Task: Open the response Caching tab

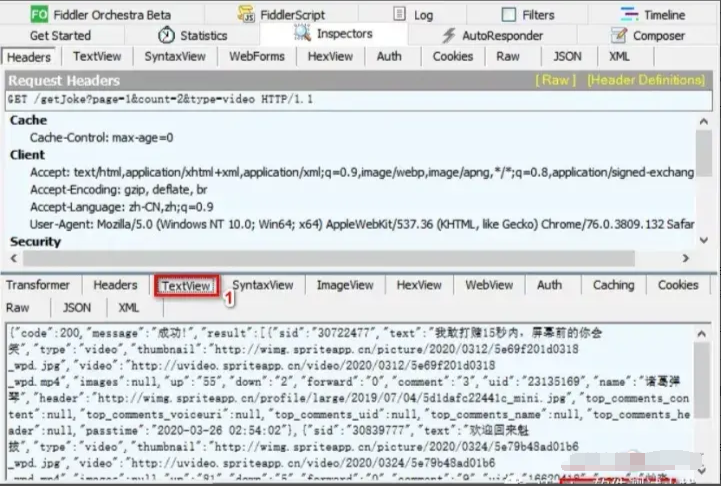Action: click(x=613, y=285)
